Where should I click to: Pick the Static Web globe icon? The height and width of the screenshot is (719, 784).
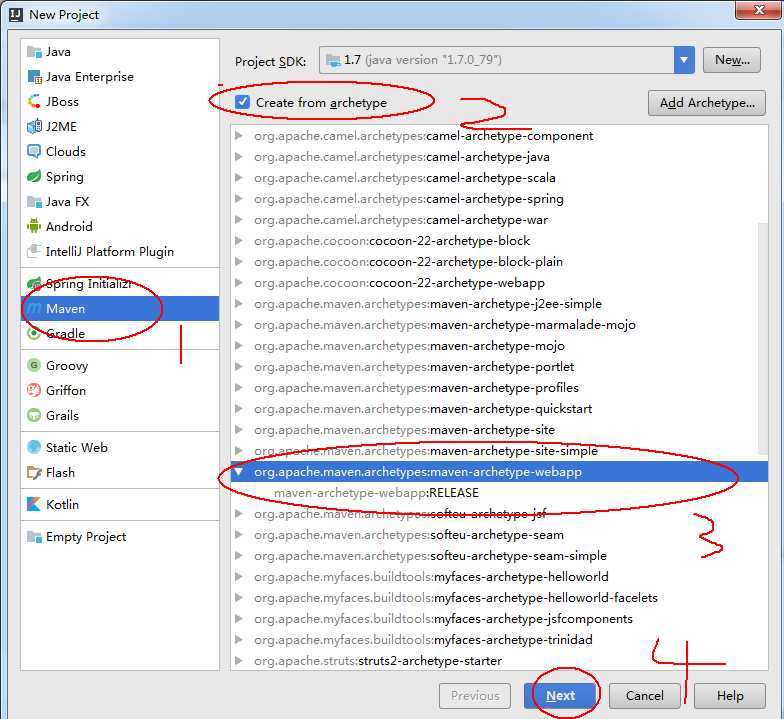34,448
